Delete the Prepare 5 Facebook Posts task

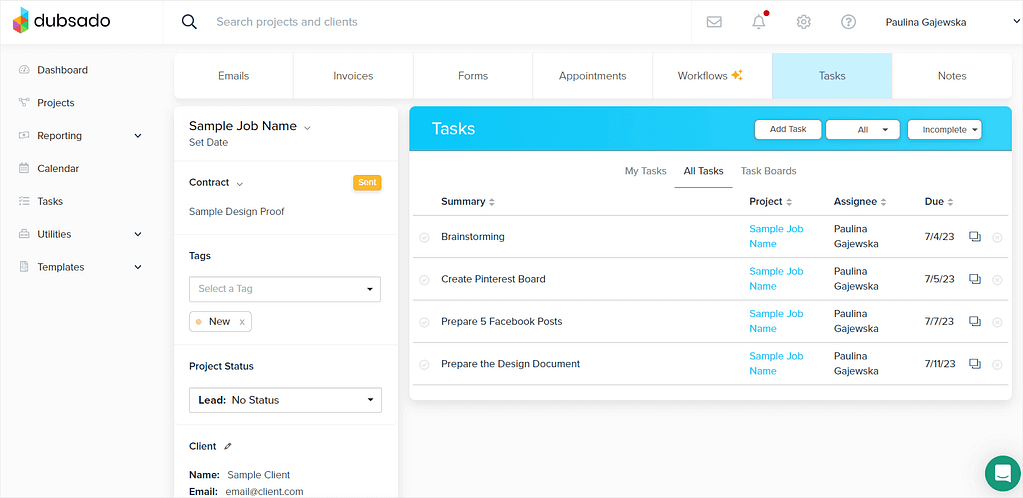point(997,322)
